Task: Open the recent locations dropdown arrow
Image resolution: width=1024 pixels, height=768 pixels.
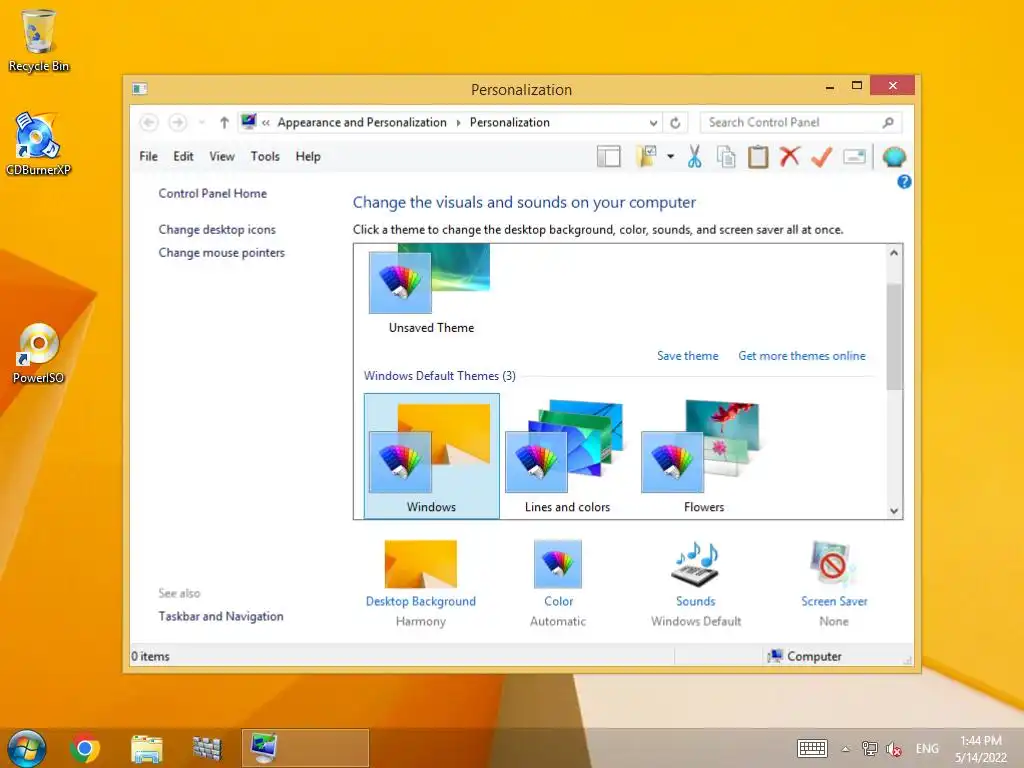Action: [202, 122]
